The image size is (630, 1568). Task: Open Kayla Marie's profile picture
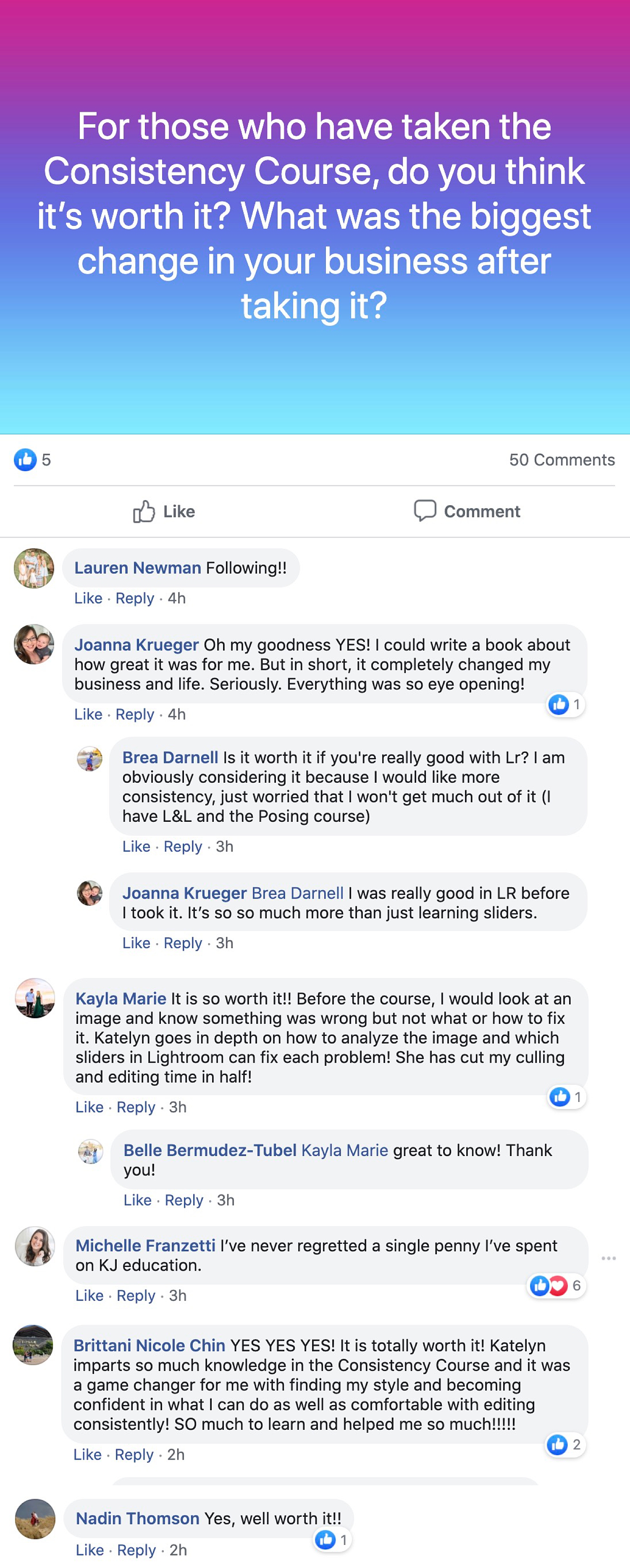(x=35, y=998)
